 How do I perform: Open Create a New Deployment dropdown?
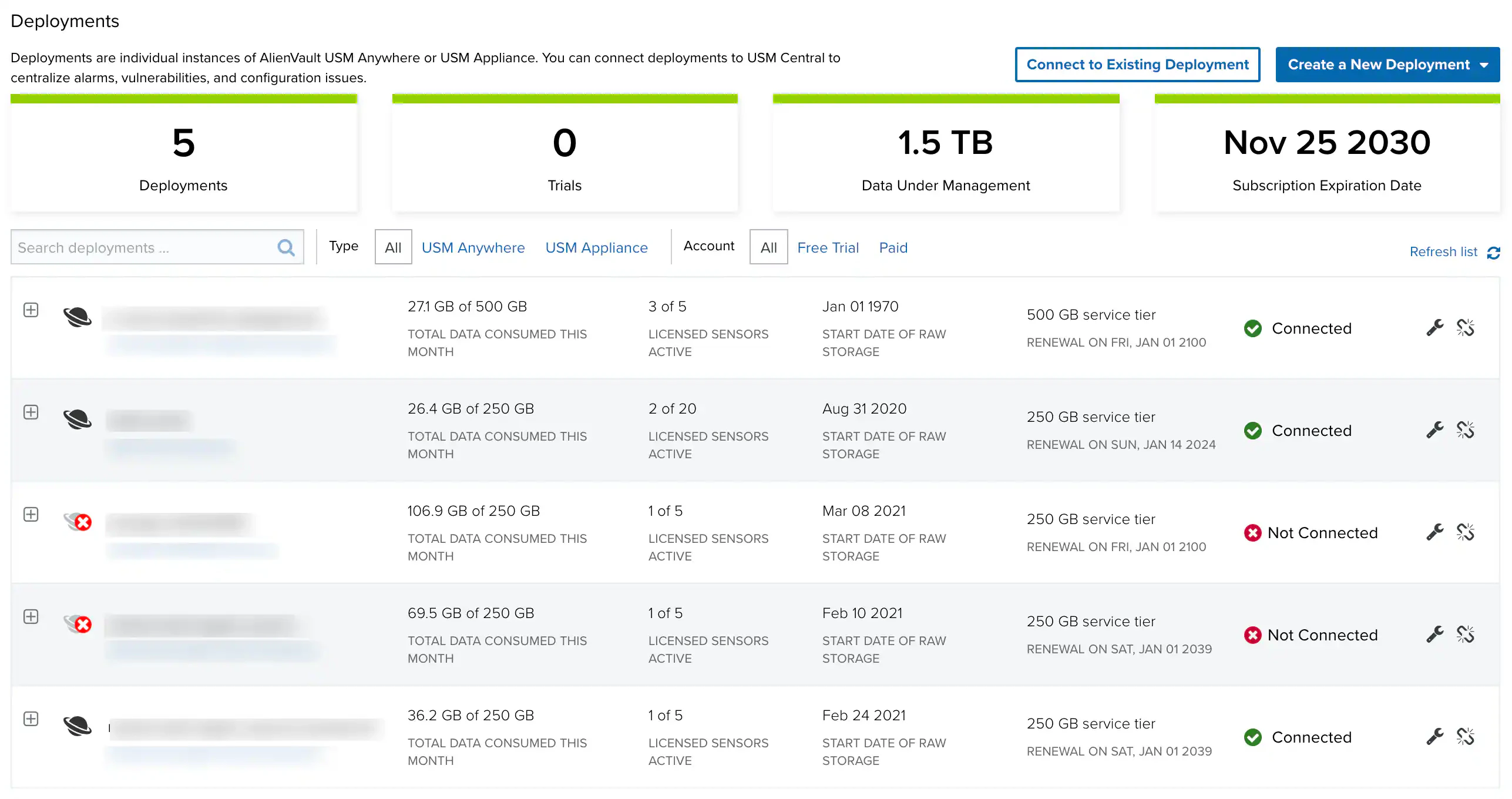1387,65
